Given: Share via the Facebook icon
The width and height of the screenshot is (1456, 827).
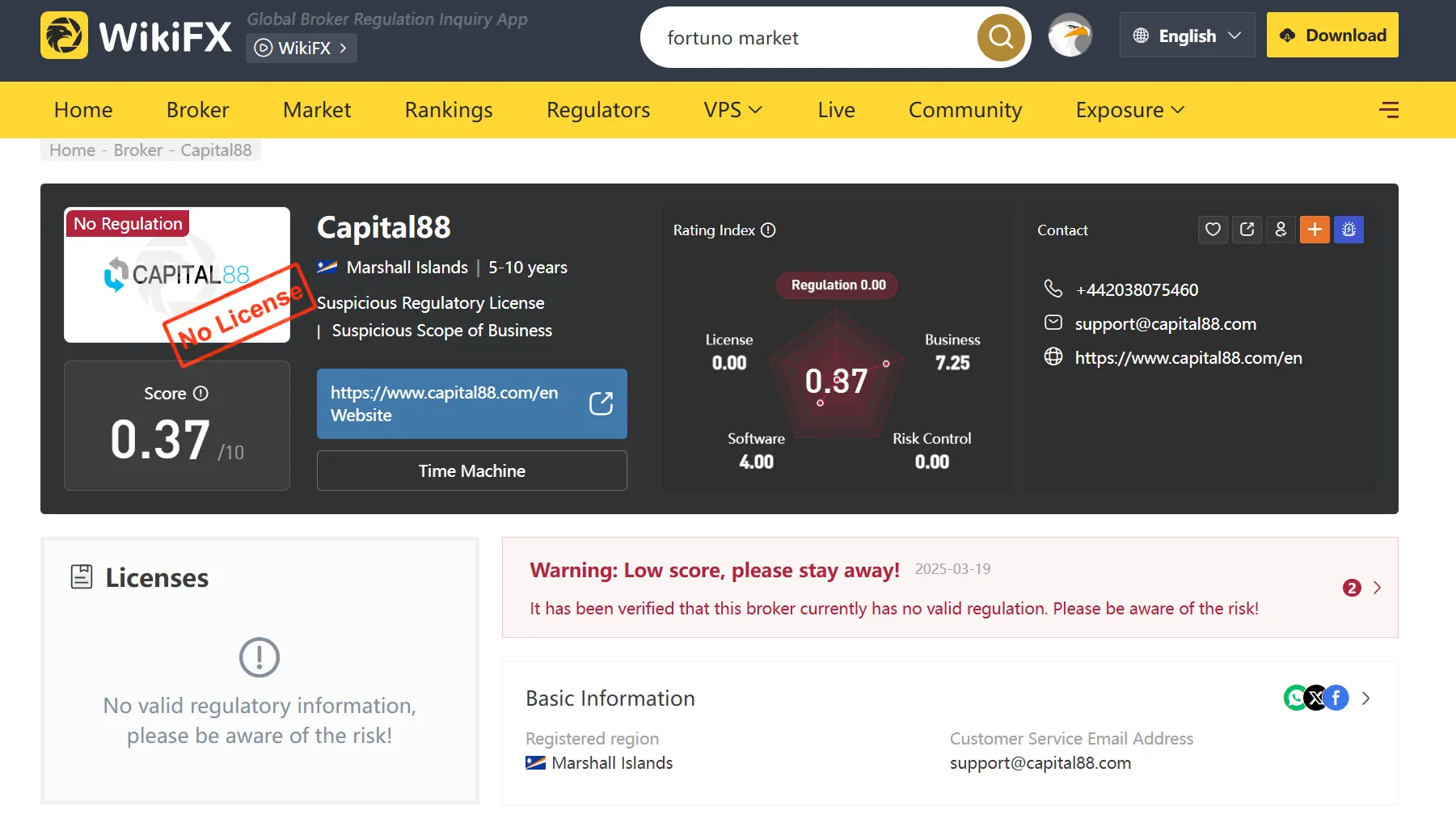Looking at the screenshot, I should tap(1336, 698).
